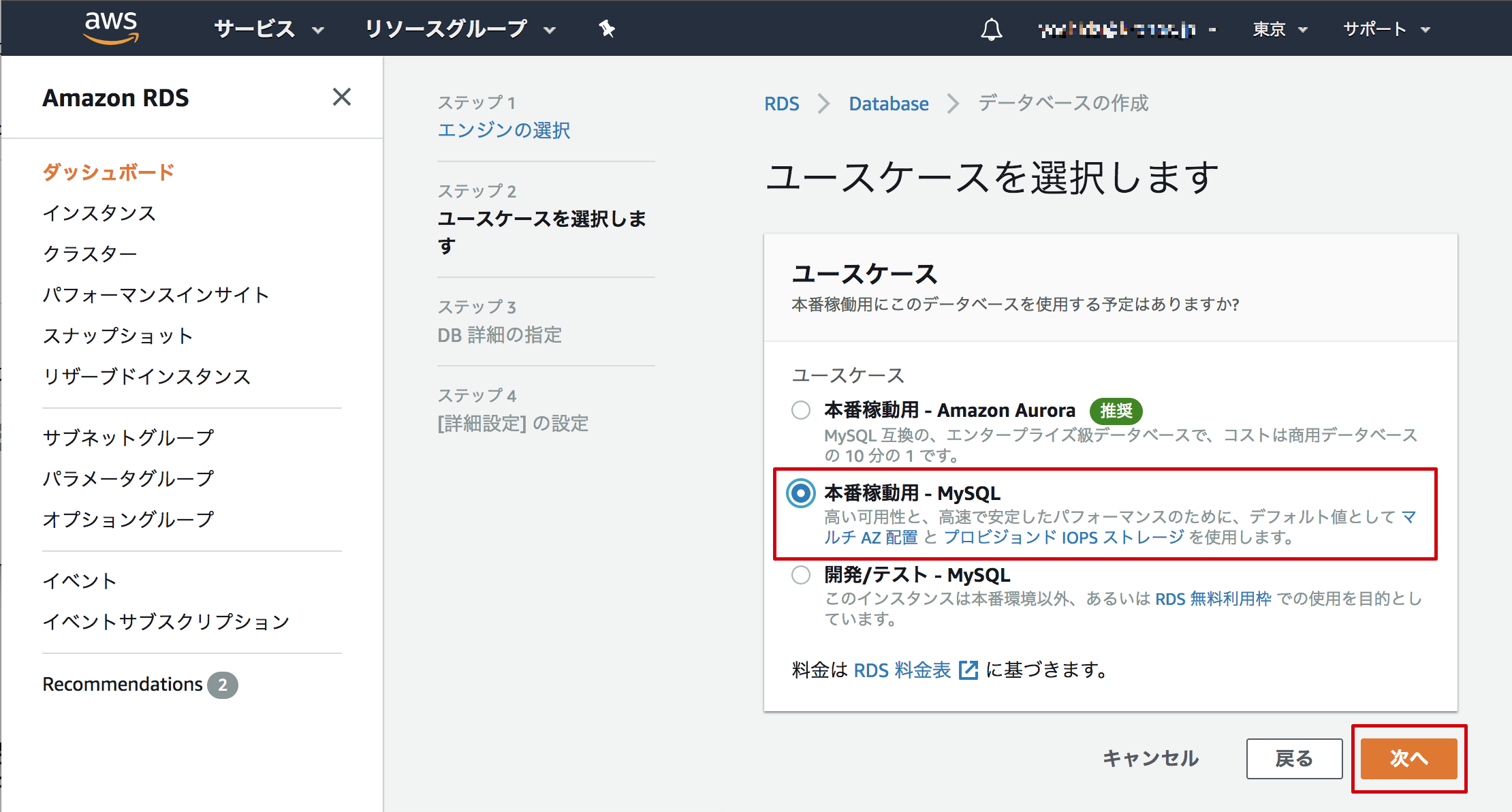The height and width of the screenshot is (812, 1512).
Task: Open クラスター in the sidebar
Action: 90,253
